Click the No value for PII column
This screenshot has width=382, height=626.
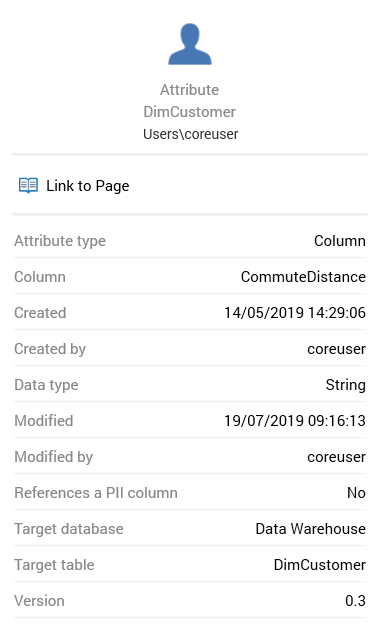(x=356, y=493)
